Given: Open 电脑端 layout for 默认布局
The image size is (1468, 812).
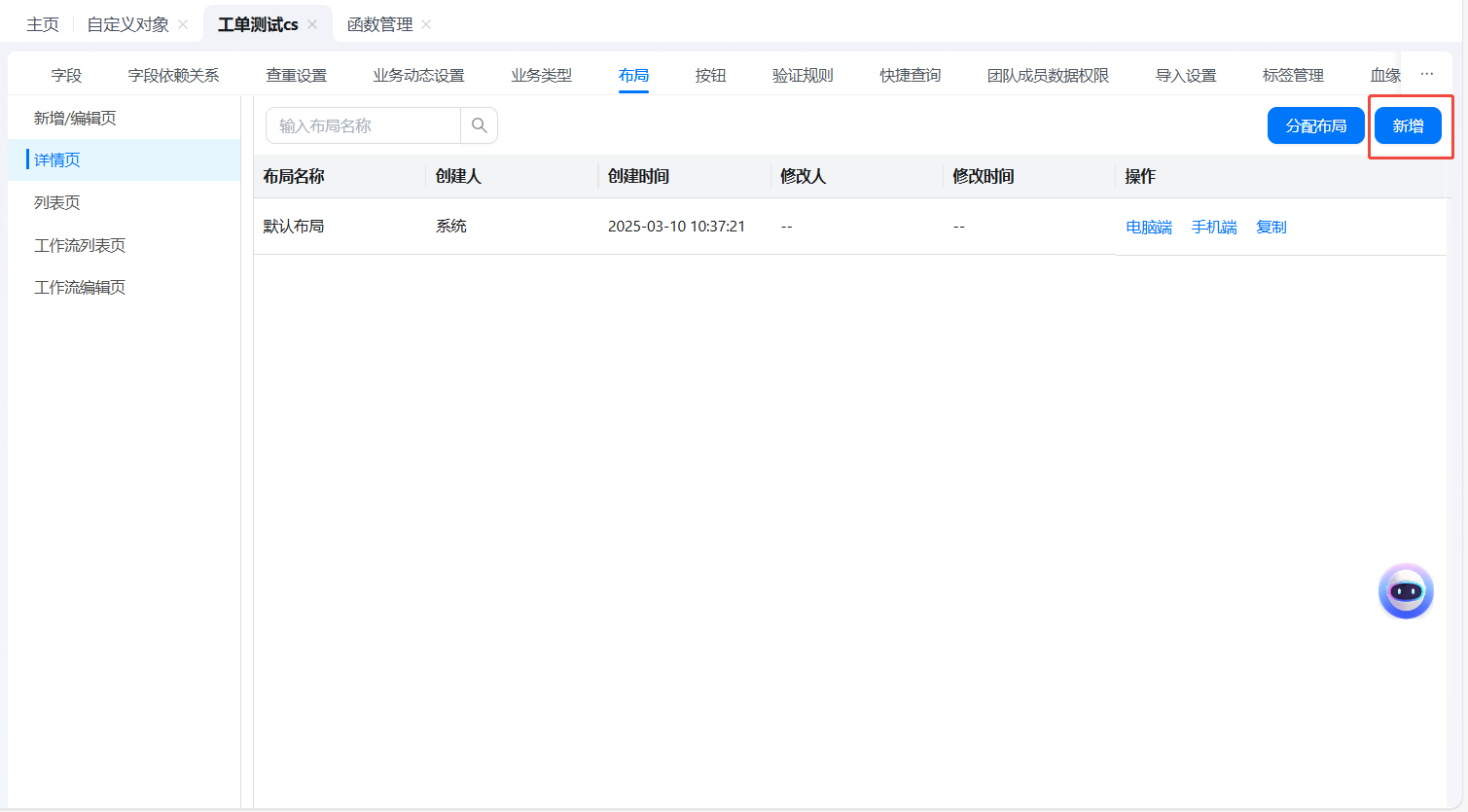Looking at the screenshot, I should 1149,227.
